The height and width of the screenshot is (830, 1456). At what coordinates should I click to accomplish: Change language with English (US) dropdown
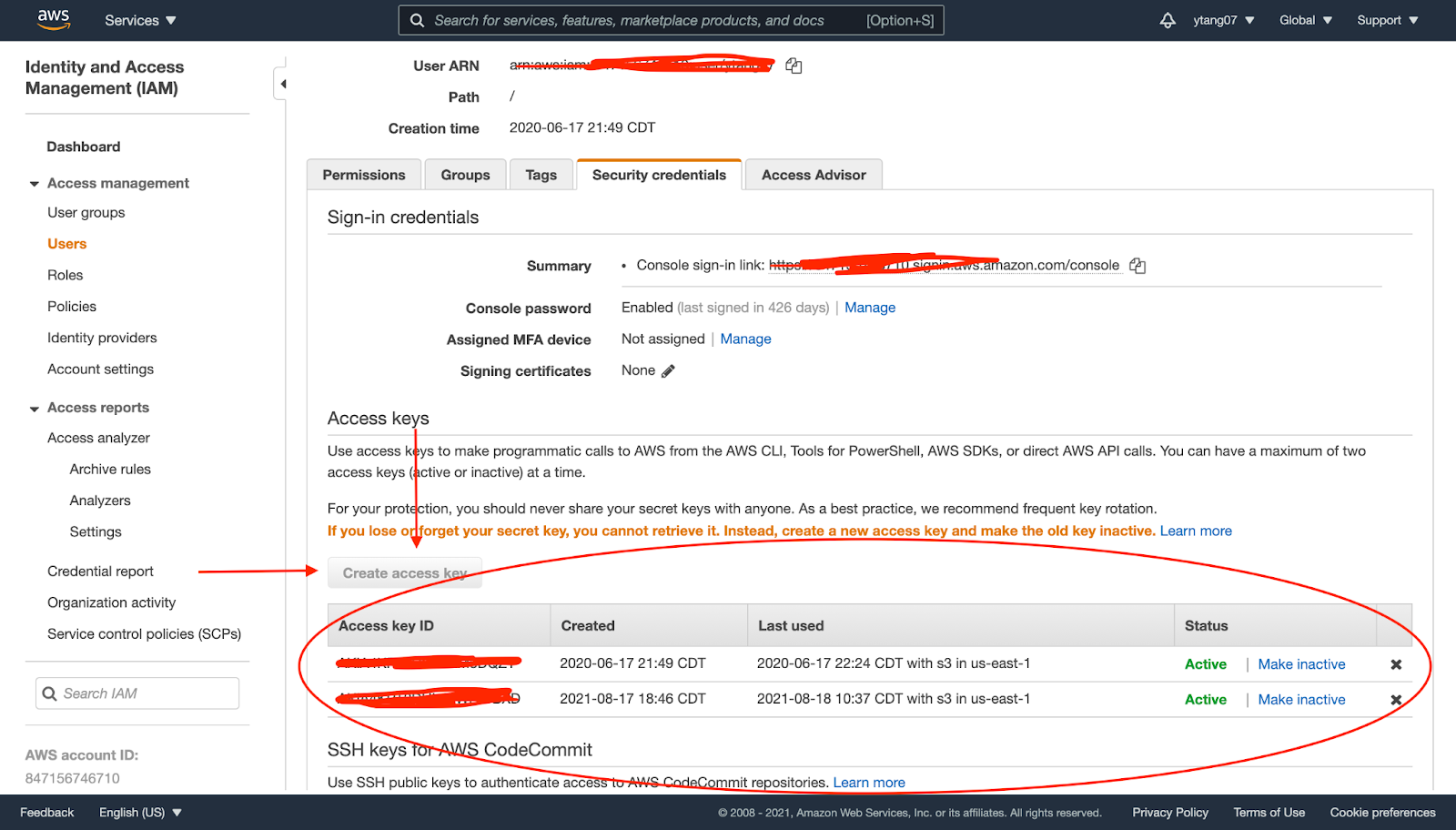point(140,813)
